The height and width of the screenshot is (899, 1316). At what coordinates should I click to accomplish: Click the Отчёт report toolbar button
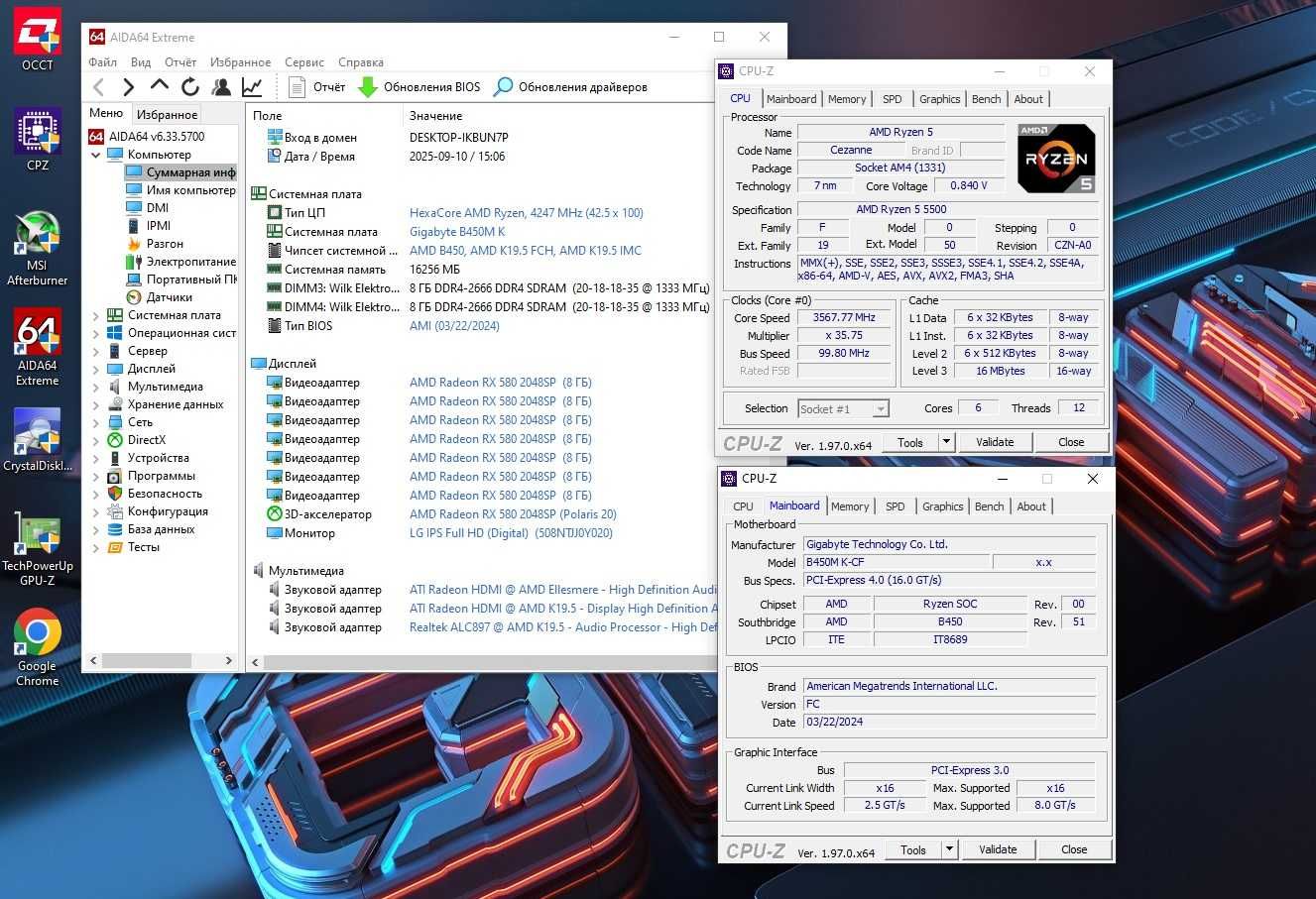pyautogui.click(x=316, y=87)
